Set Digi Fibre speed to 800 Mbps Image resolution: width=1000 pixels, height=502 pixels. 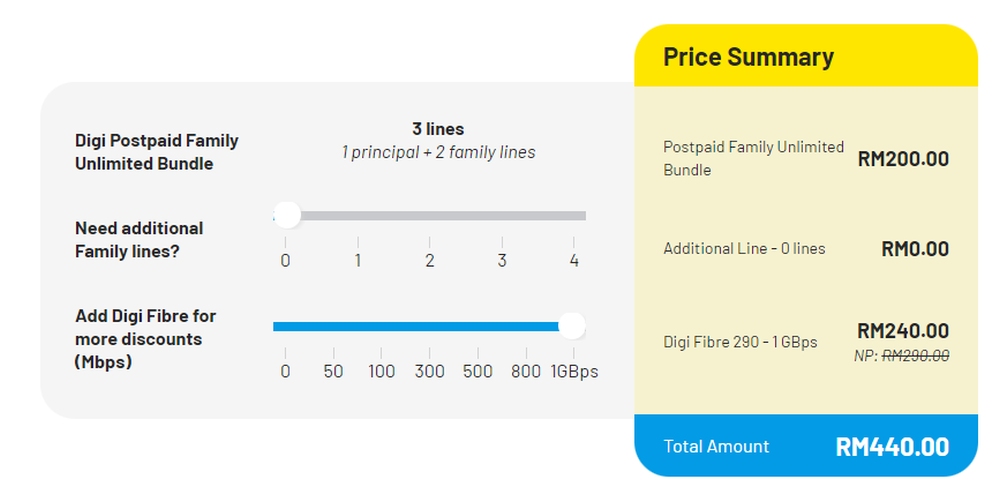coord(526,327)
